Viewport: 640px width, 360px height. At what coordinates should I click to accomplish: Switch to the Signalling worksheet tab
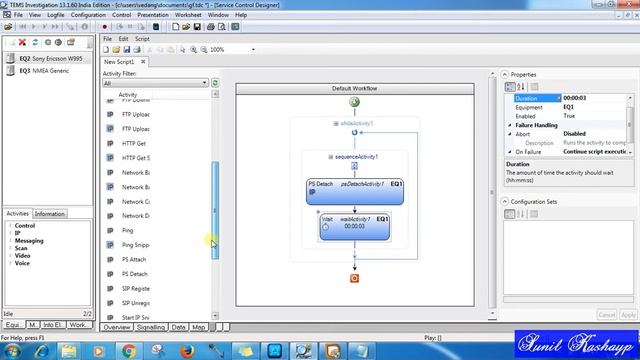point(151,327)
